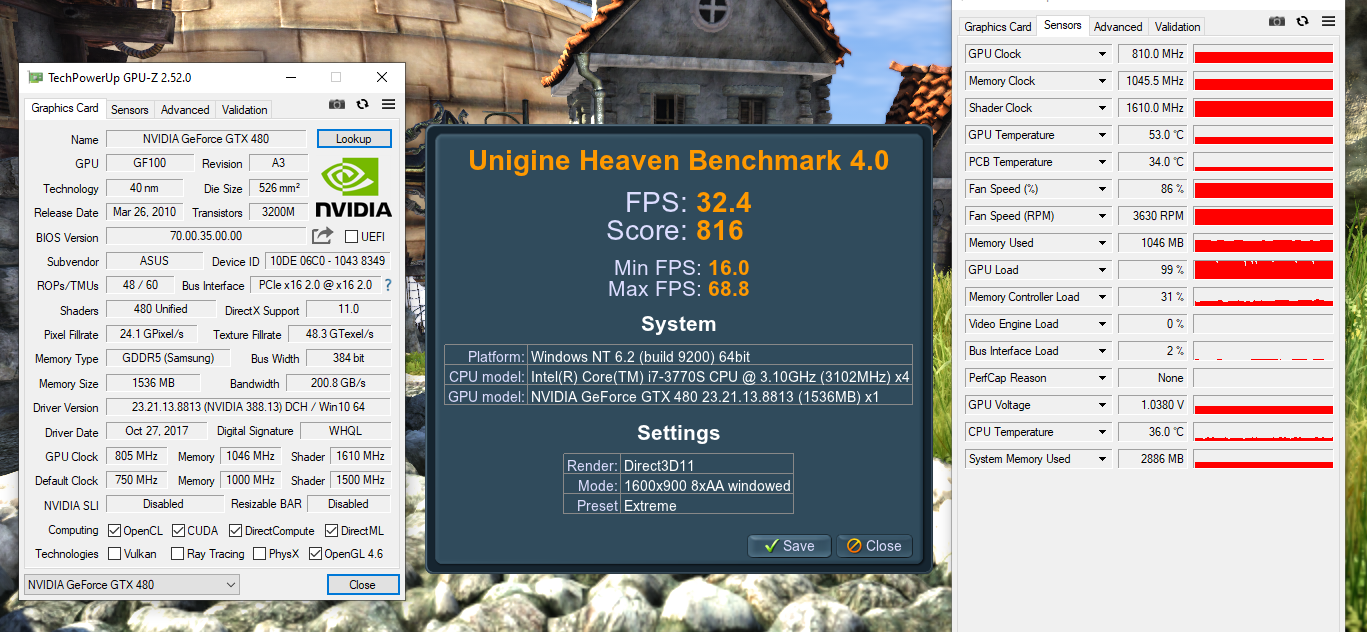Click the NVIDIA logo in GPU-Z
The image size is (1367, 632).
[353, 187]
